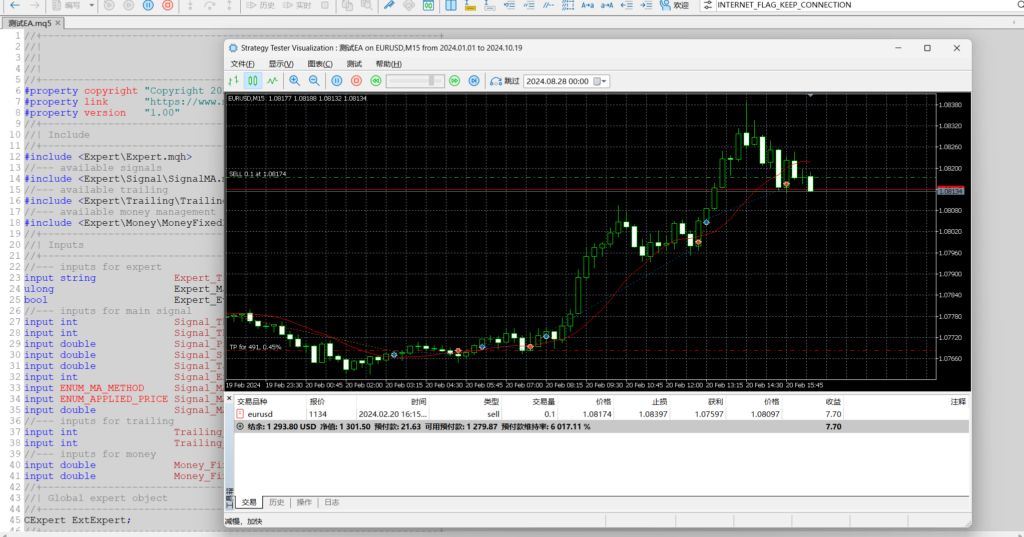Close the 测试EA.mq5 editor tab
The image size is (1024, 537).
click(x=58, y=23)
